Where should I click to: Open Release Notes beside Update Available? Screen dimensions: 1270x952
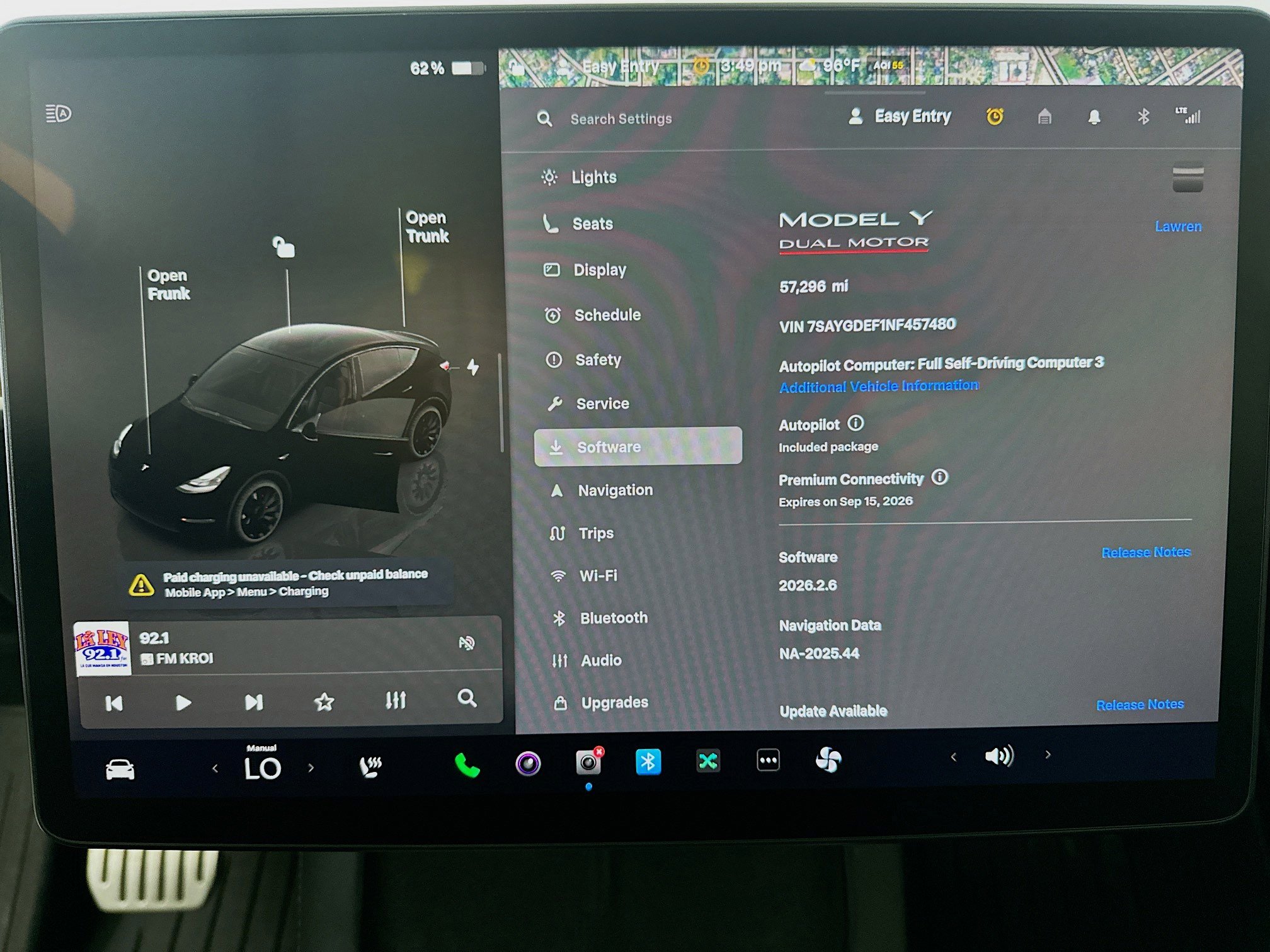tap(1140, 705)
